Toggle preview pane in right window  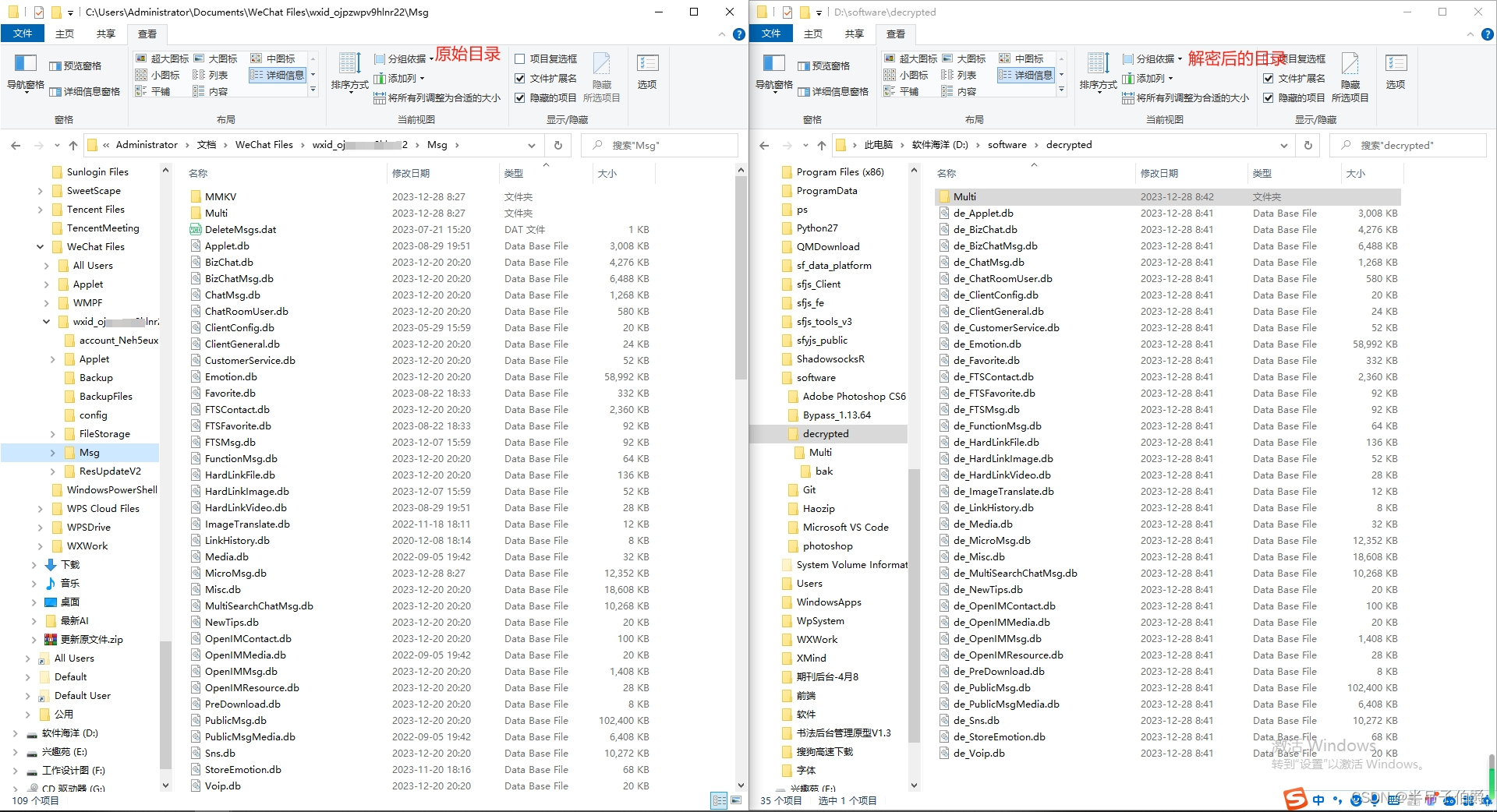click(x=824, y=66)
